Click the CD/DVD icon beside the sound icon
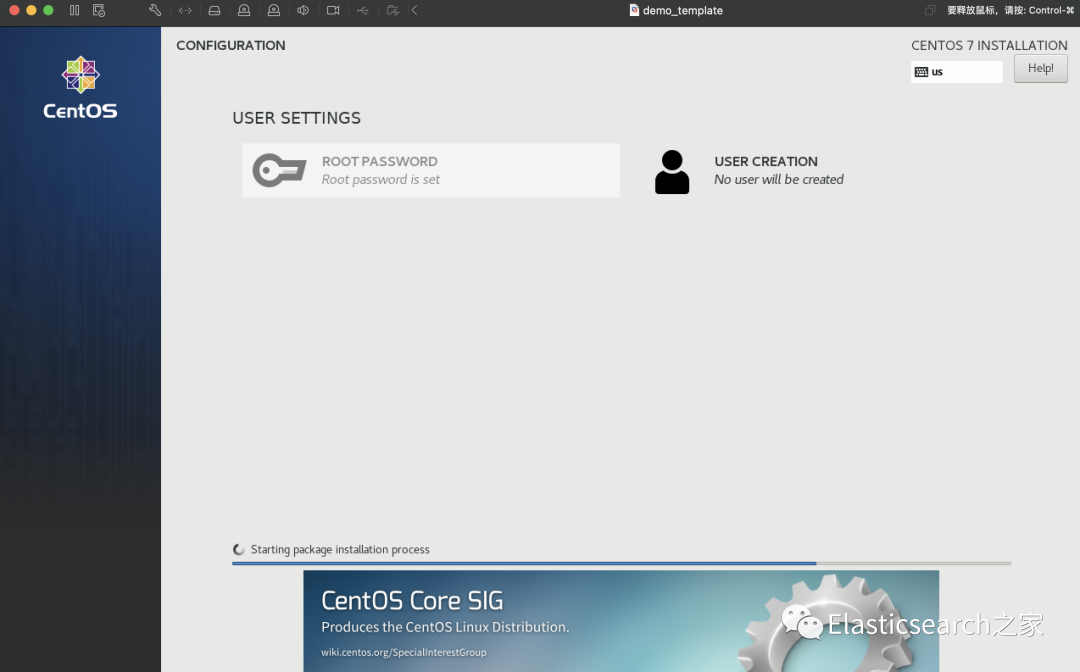 [273, 10]
